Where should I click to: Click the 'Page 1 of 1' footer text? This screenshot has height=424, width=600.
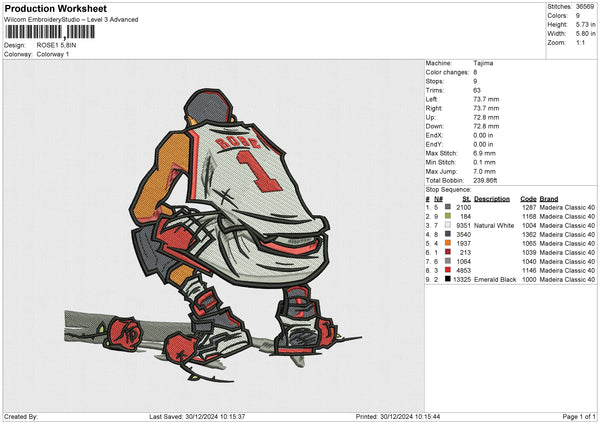click(579, 416)
